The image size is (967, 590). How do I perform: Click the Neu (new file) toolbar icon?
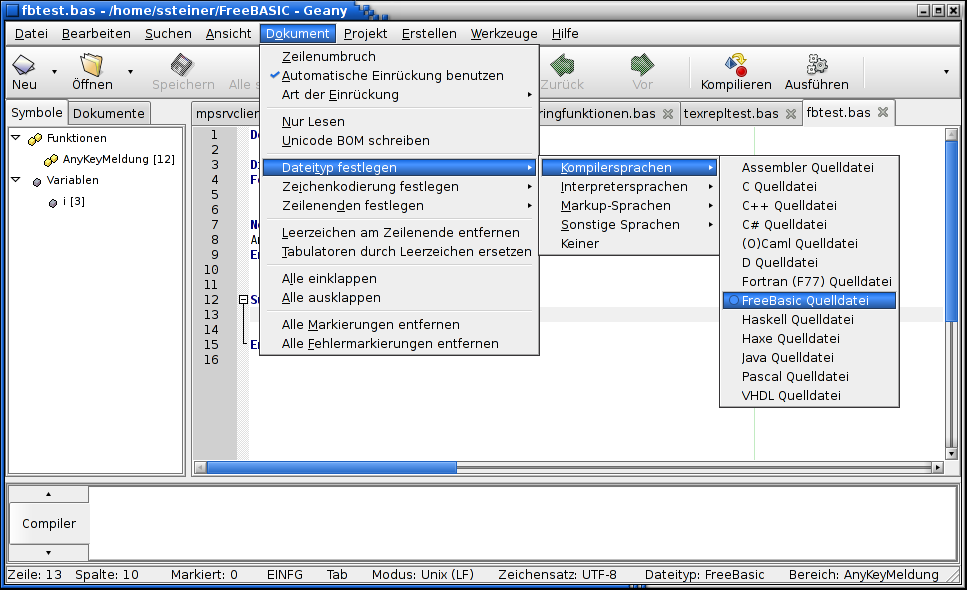24,64
